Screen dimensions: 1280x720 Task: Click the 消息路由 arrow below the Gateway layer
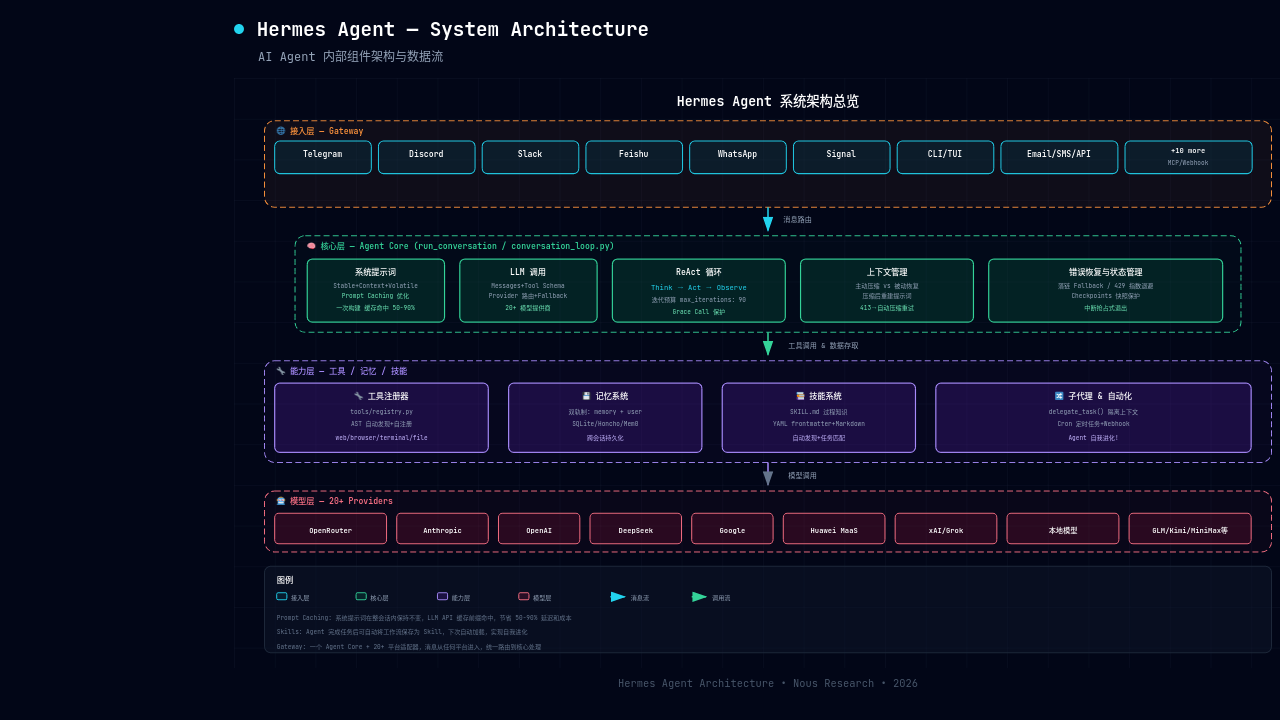768,220
